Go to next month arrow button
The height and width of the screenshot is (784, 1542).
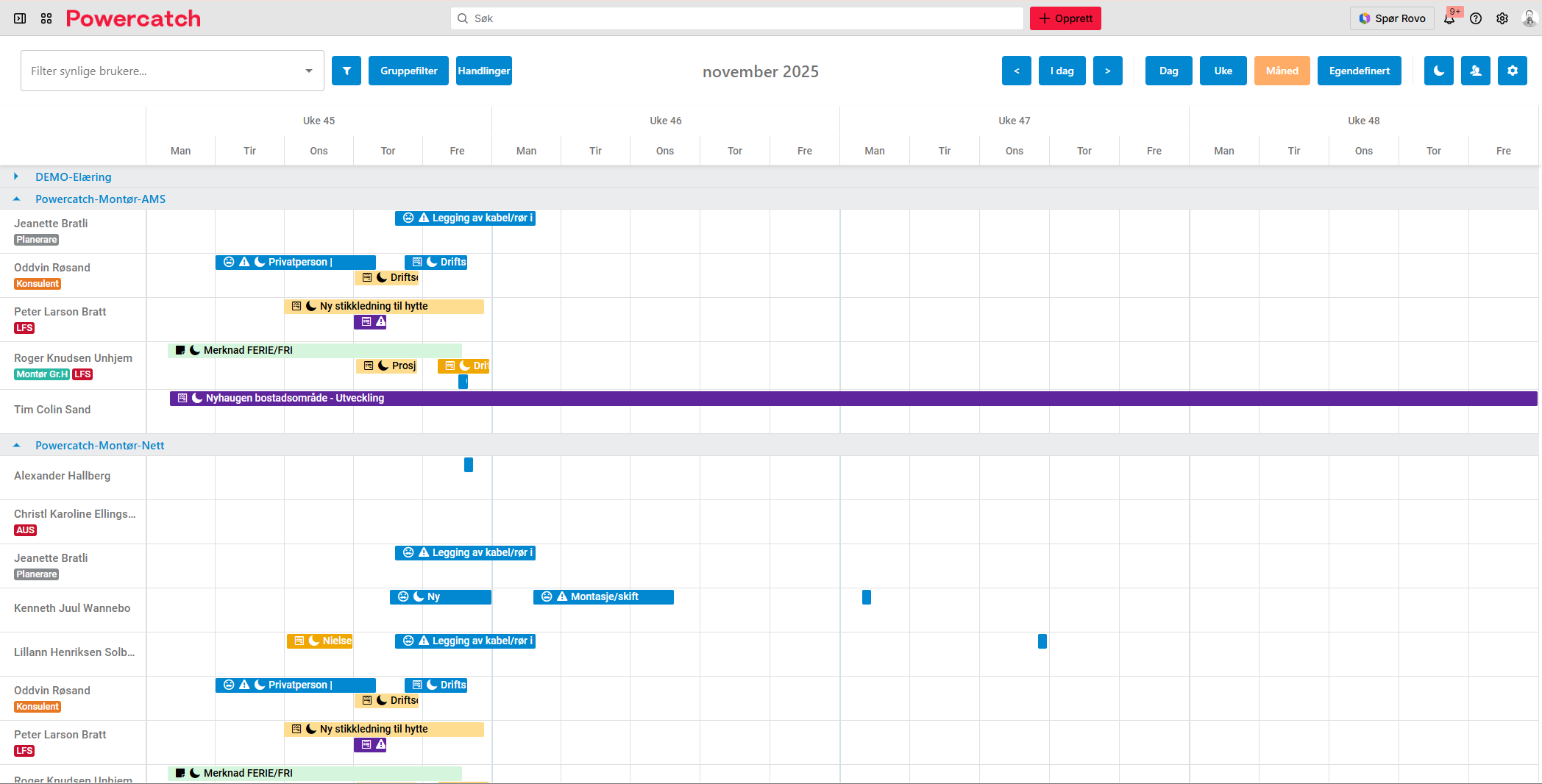(x=1107, y=71)
